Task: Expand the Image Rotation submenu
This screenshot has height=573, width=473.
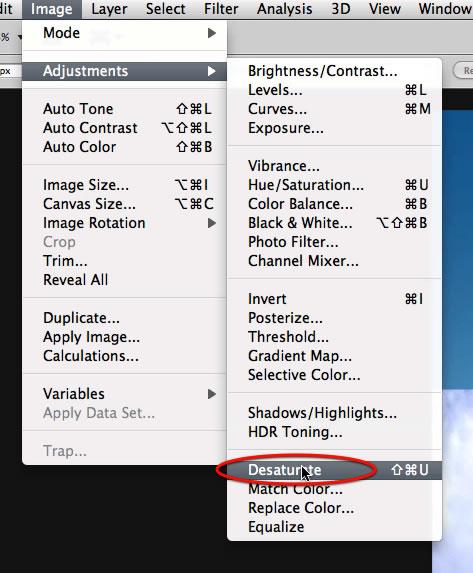Action: pyautogui.click(x=124, y=223)
